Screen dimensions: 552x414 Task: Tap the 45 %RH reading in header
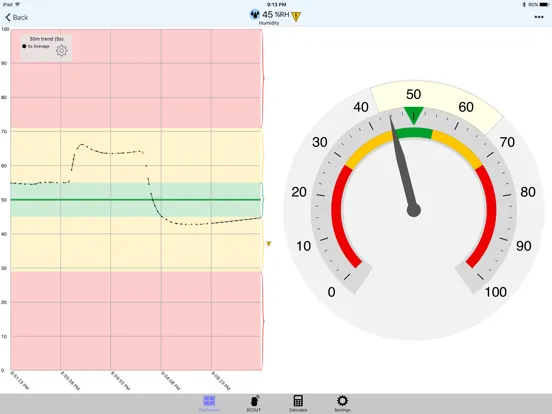[275, 14]
